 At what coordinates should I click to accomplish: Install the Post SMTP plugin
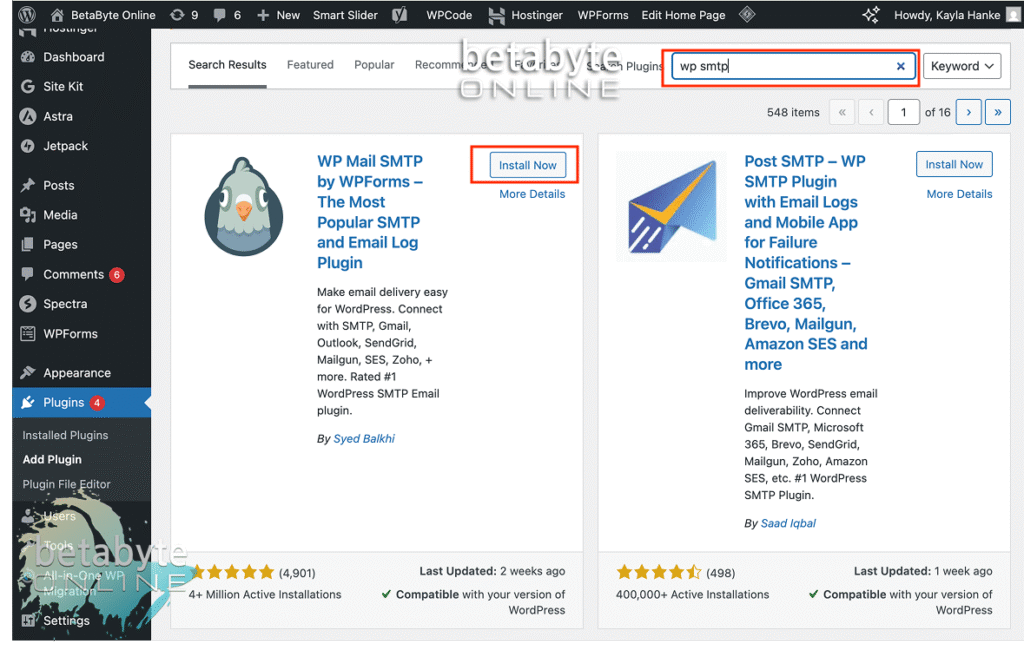(953, 165)
